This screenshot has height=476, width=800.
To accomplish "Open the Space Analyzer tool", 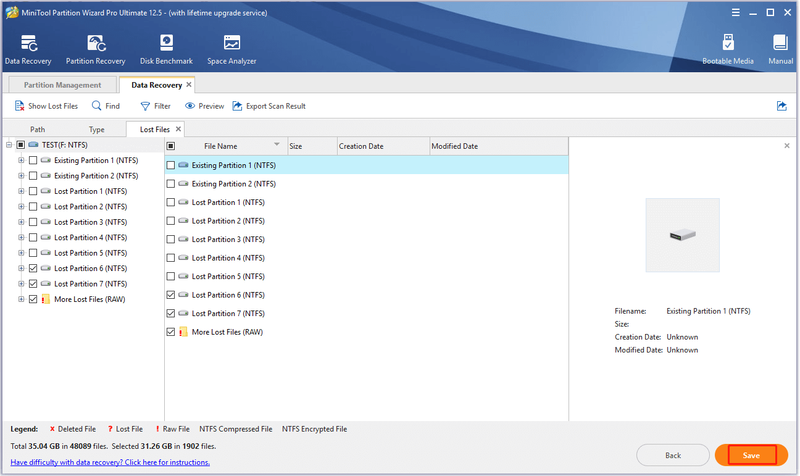I will coord(232,43).
